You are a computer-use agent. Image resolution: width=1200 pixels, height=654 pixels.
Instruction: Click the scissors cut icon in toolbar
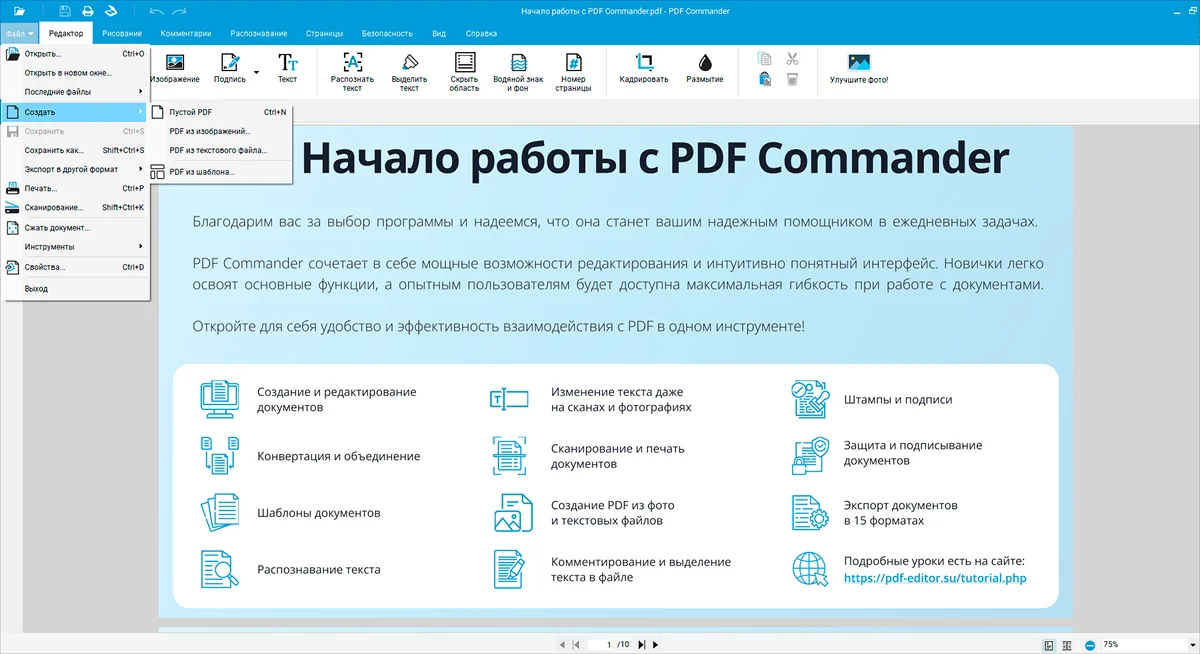pos(792,59)
